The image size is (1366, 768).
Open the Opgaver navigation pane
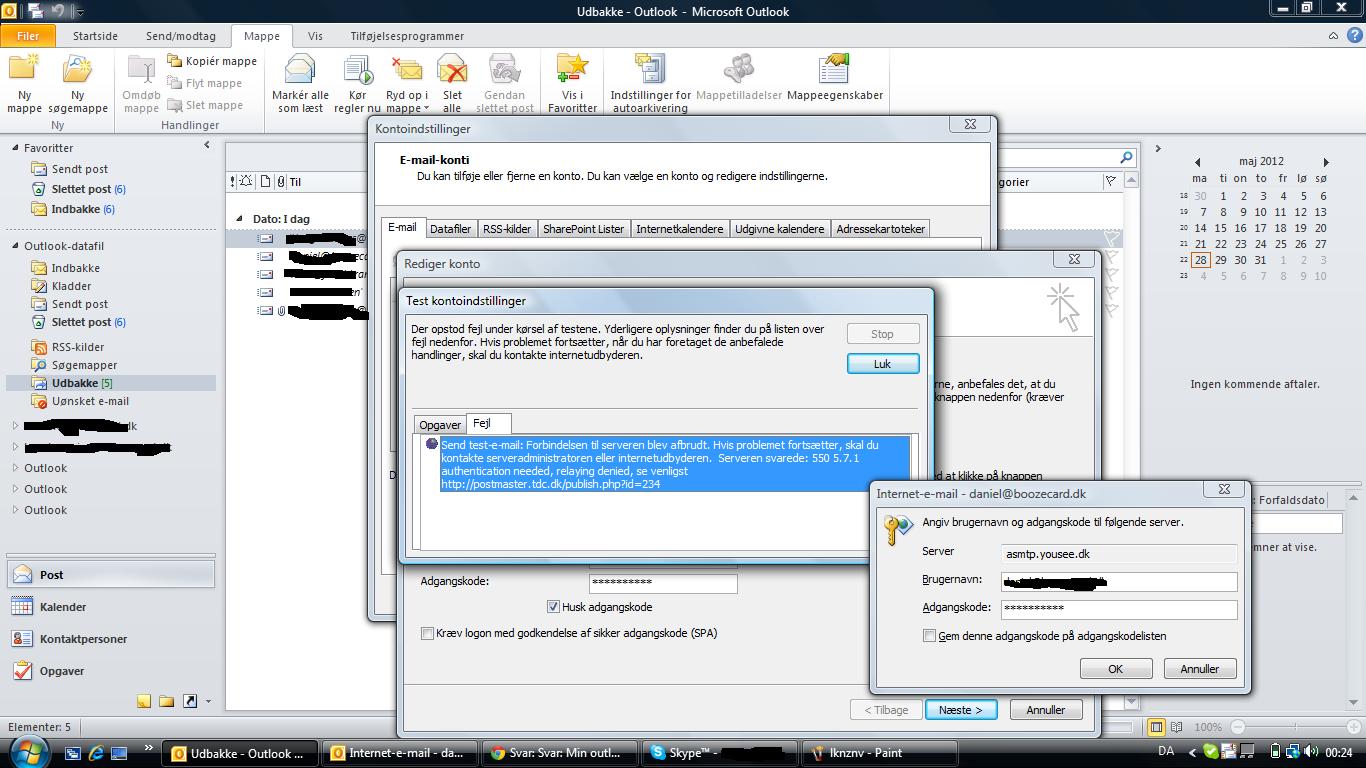110,671
